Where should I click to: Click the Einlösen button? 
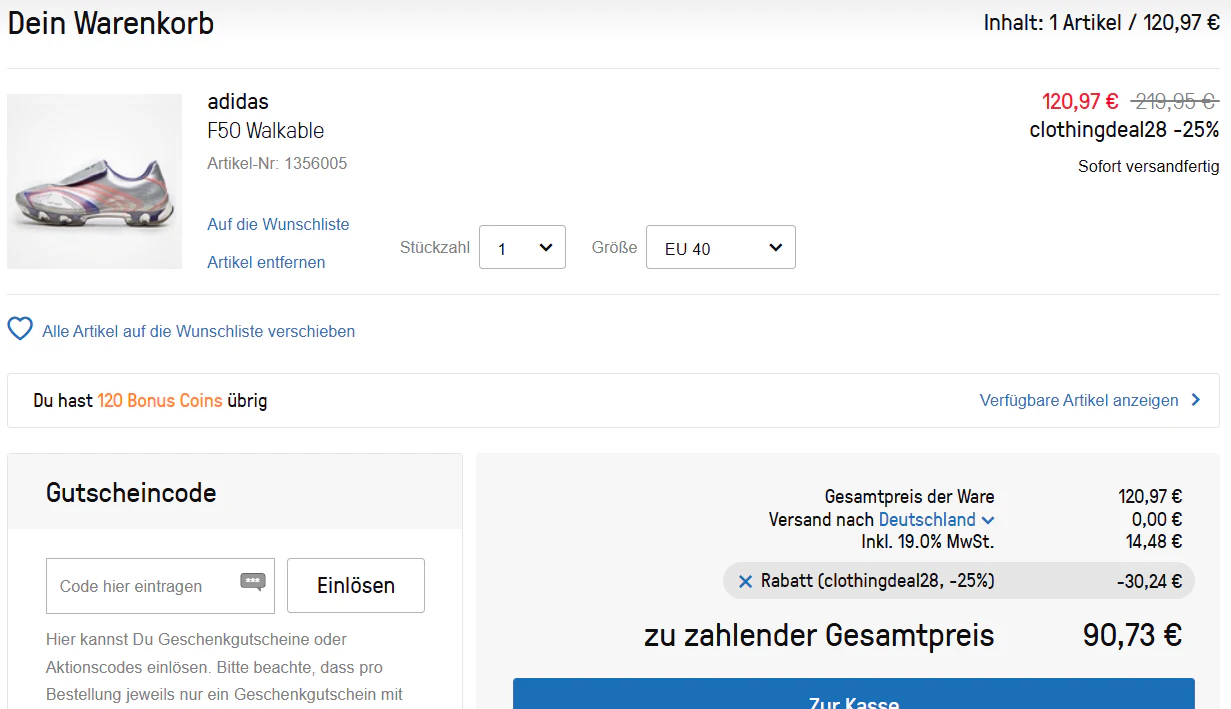(356, 585)
